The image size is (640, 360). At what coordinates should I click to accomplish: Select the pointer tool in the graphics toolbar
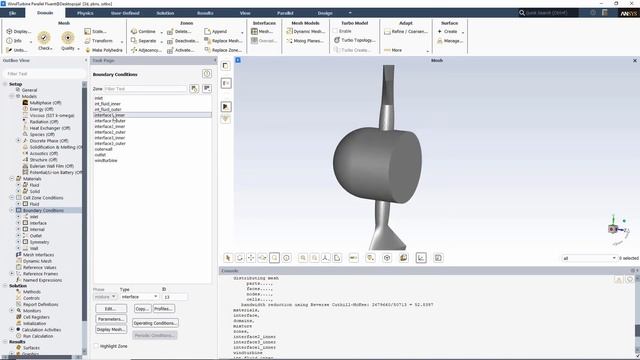(x=228, y=258)
